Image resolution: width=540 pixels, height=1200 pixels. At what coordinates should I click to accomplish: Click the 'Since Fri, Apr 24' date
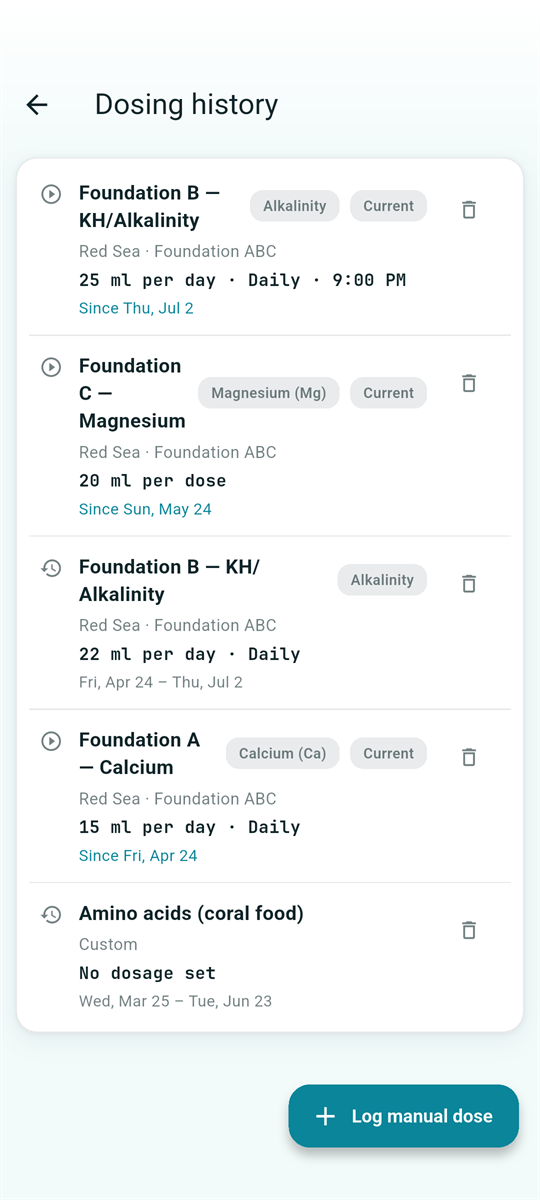138,855
